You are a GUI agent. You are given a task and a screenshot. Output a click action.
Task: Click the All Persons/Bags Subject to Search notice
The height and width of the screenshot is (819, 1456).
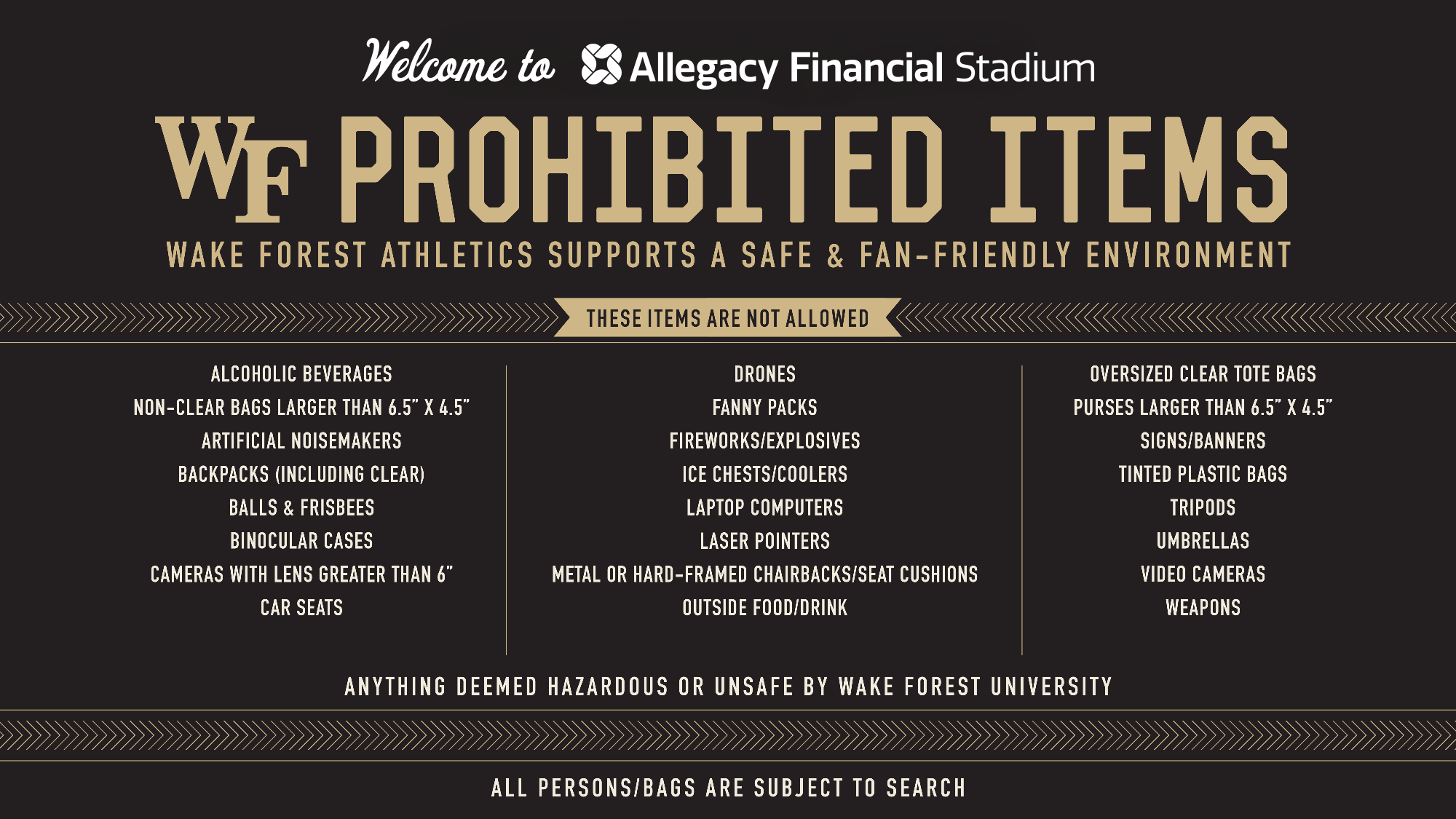point(728,788)
